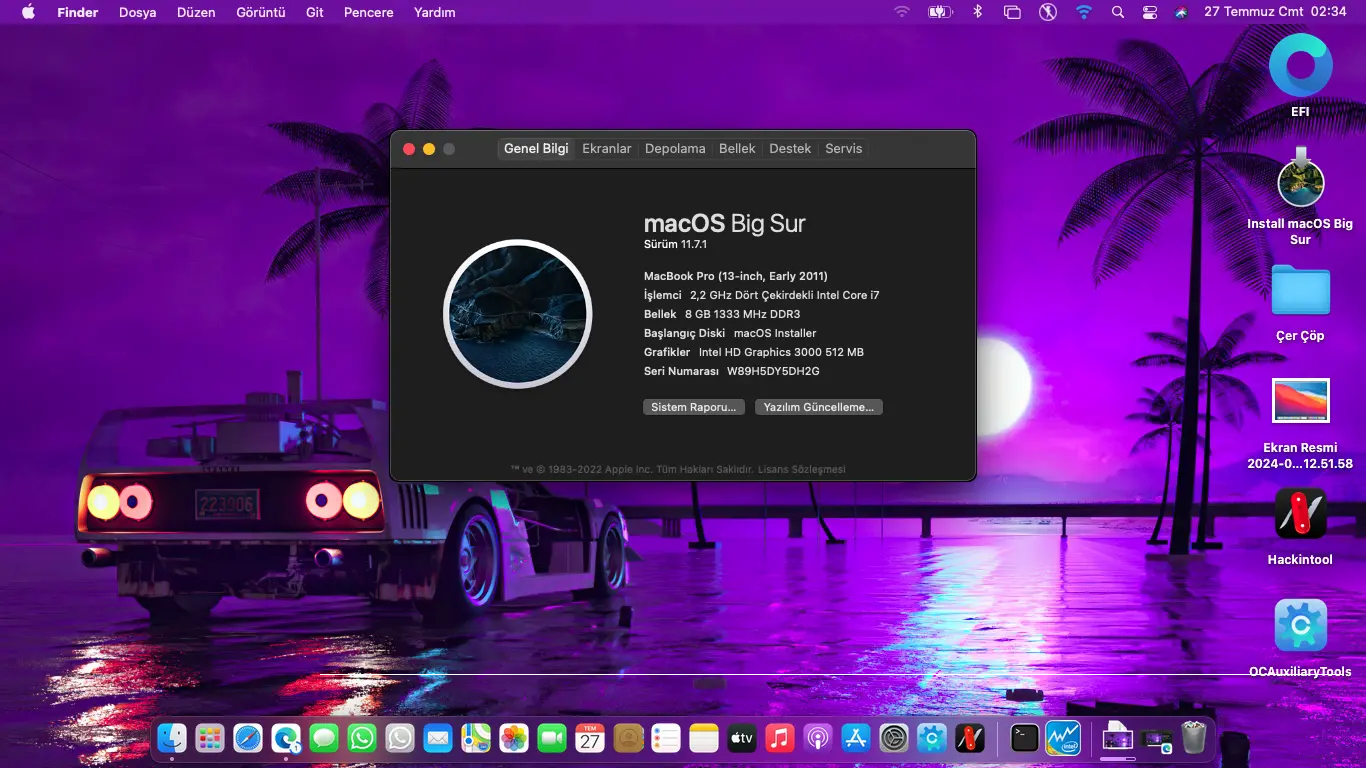The height and width of the screenshot is (768, 1366).
Task: Switch to the Genel Bilgi tab
Action: [x=536, y=148]
